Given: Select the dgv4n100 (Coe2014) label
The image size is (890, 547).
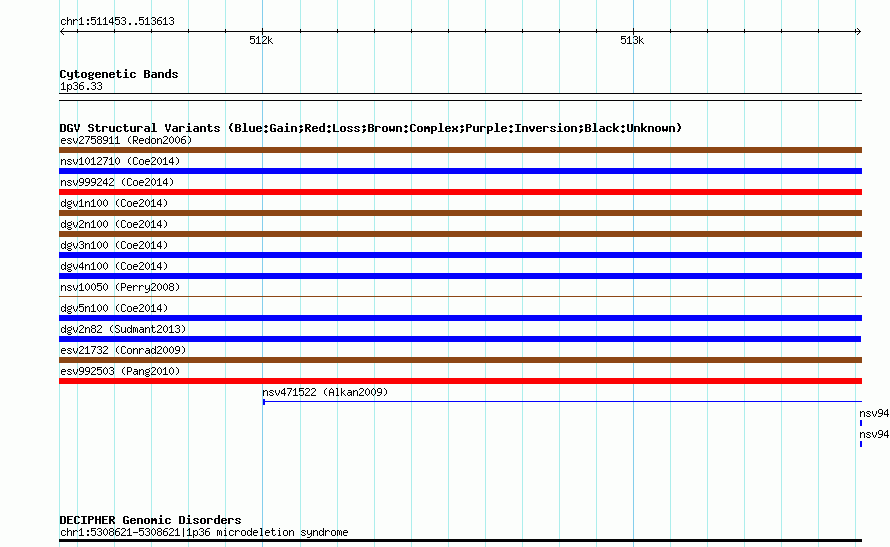Looking at the screenshot, I should 114,266.
